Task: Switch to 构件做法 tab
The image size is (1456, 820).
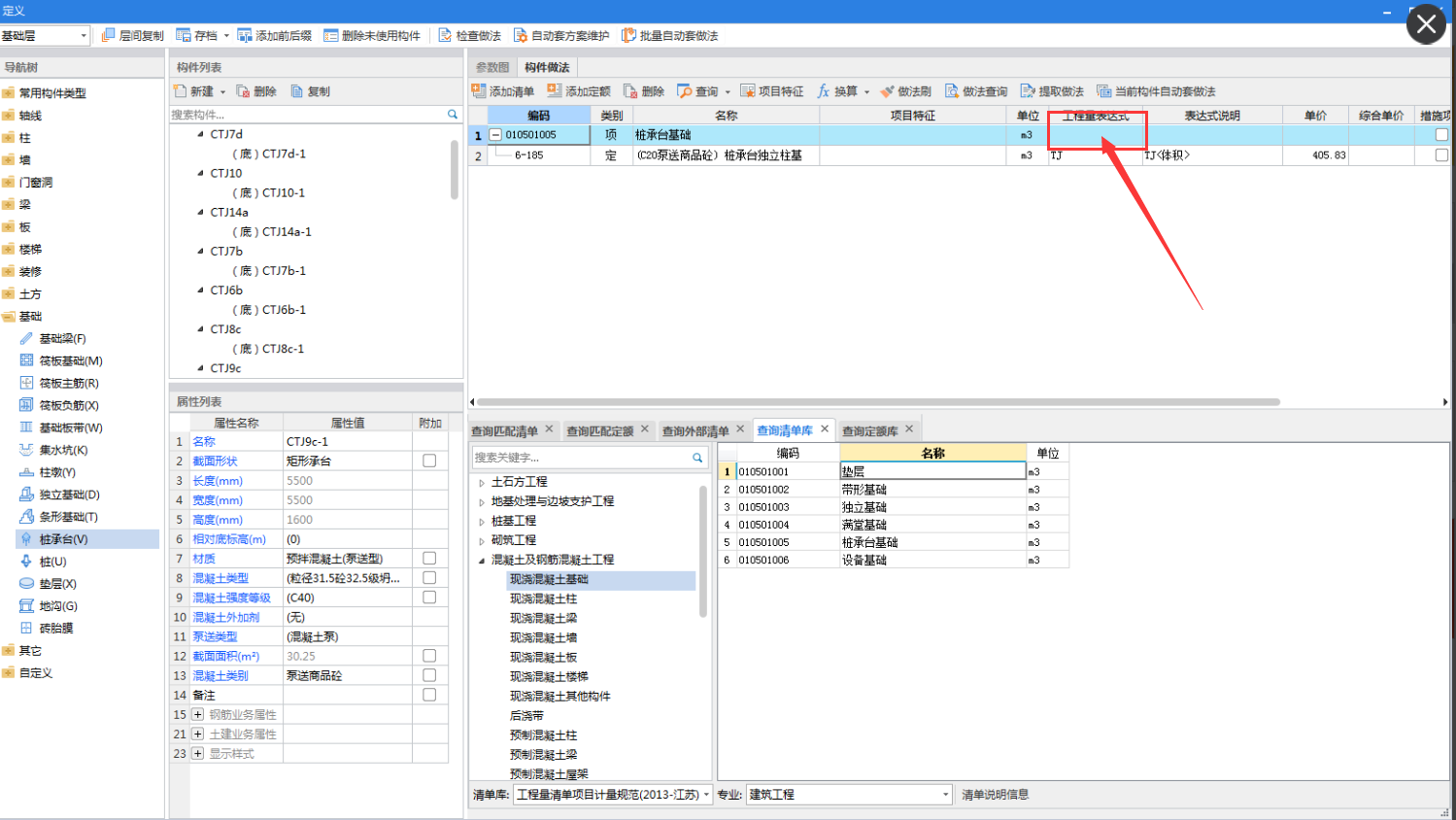Action: click(547, 67)
